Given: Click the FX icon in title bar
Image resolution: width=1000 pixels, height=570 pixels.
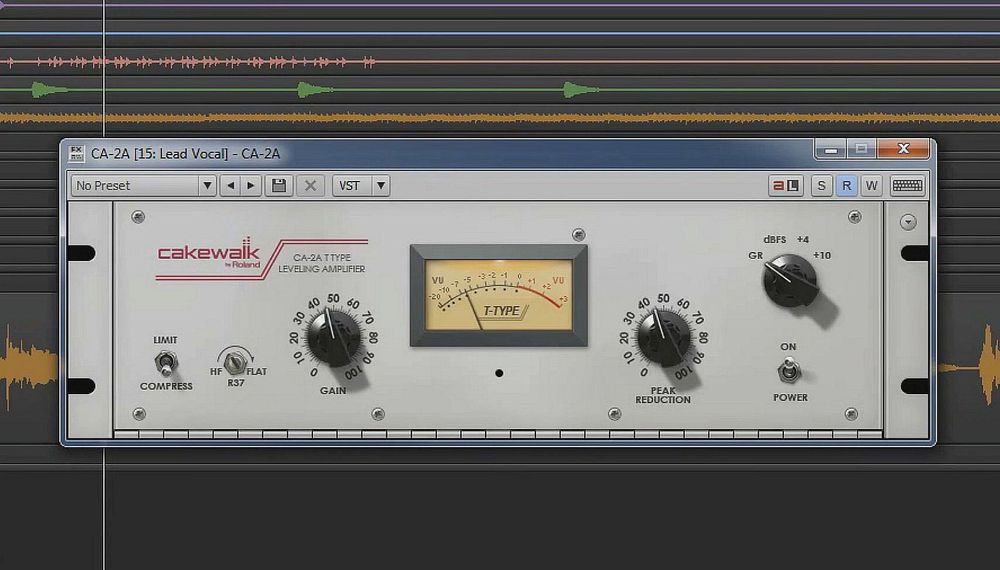Looking at the screenshot, I should coord(76,153).
